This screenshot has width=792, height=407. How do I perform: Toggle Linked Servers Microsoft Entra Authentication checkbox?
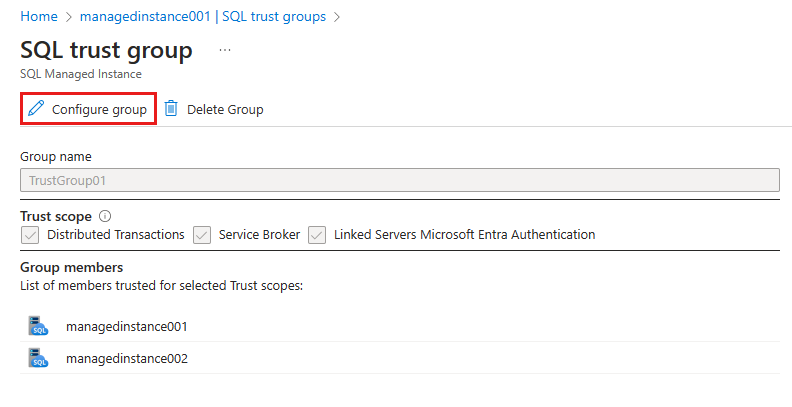[x=317, y=235]
